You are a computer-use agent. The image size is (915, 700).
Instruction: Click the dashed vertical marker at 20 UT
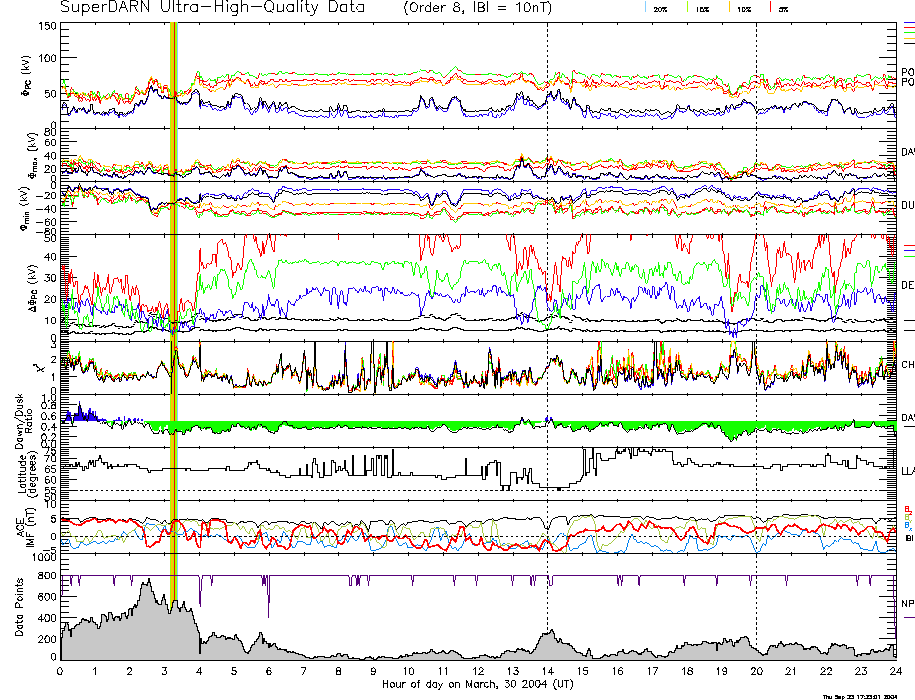(757, 341)
